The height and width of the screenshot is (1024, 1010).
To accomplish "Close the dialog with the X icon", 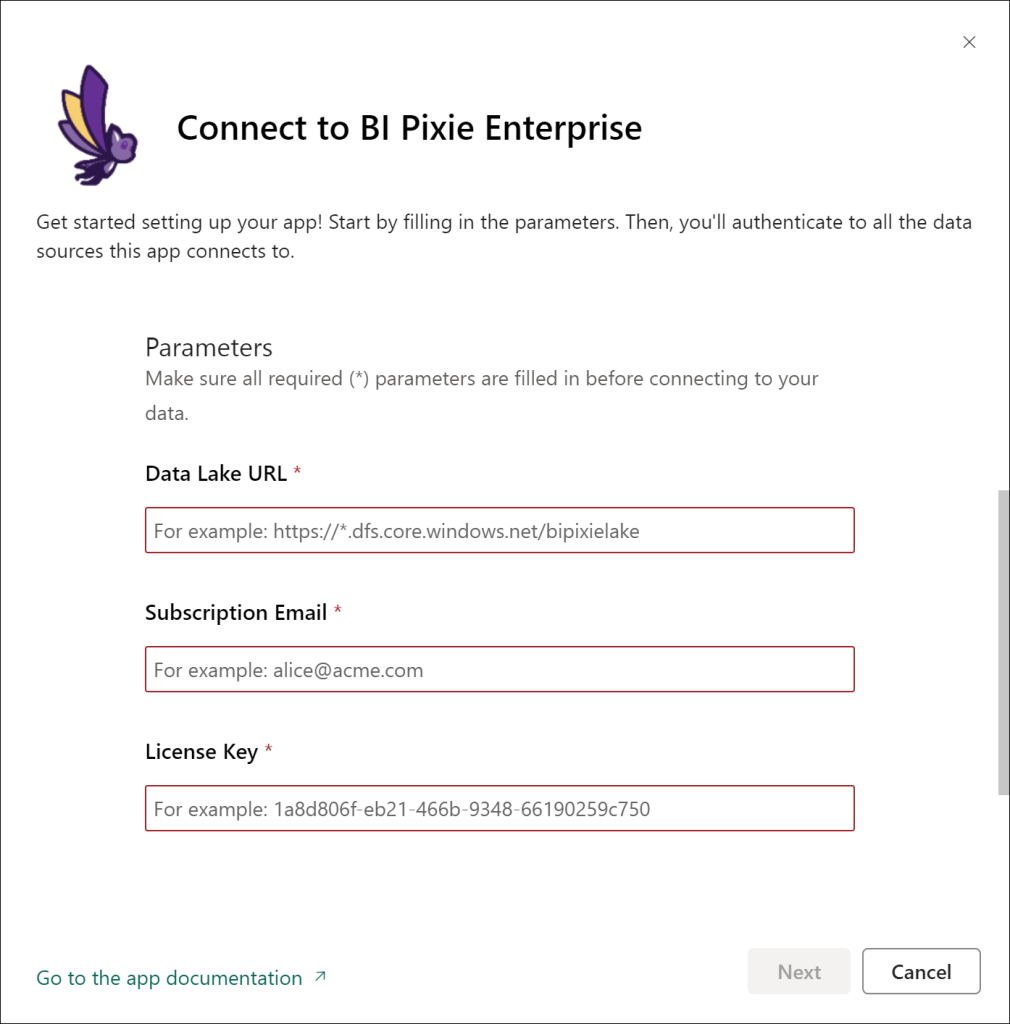I will (x=968, y=42).
